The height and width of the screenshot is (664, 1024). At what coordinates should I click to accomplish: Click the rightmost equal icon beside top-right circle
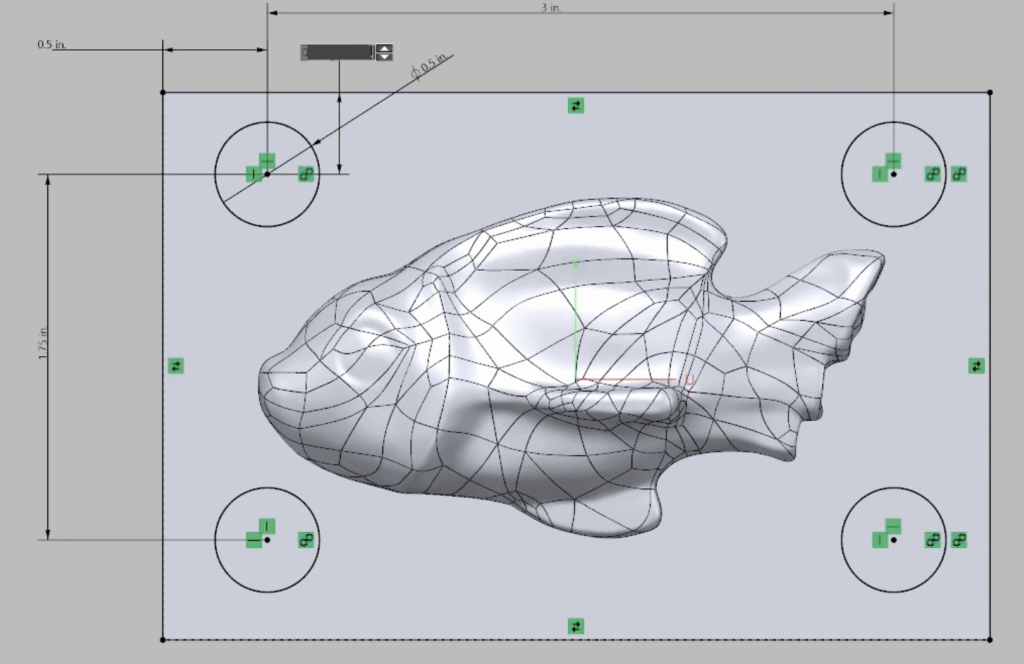959,174
